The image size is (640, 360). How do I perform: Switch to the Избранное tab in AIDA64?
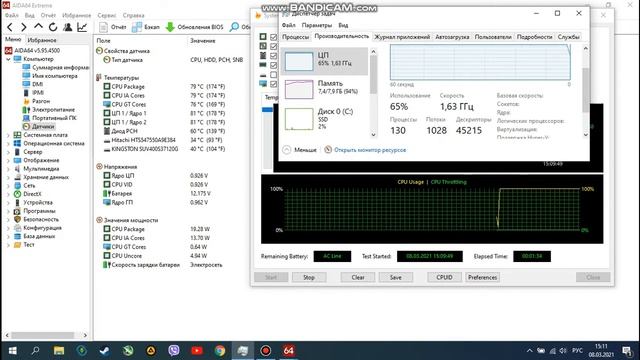[x=42, y=40]
